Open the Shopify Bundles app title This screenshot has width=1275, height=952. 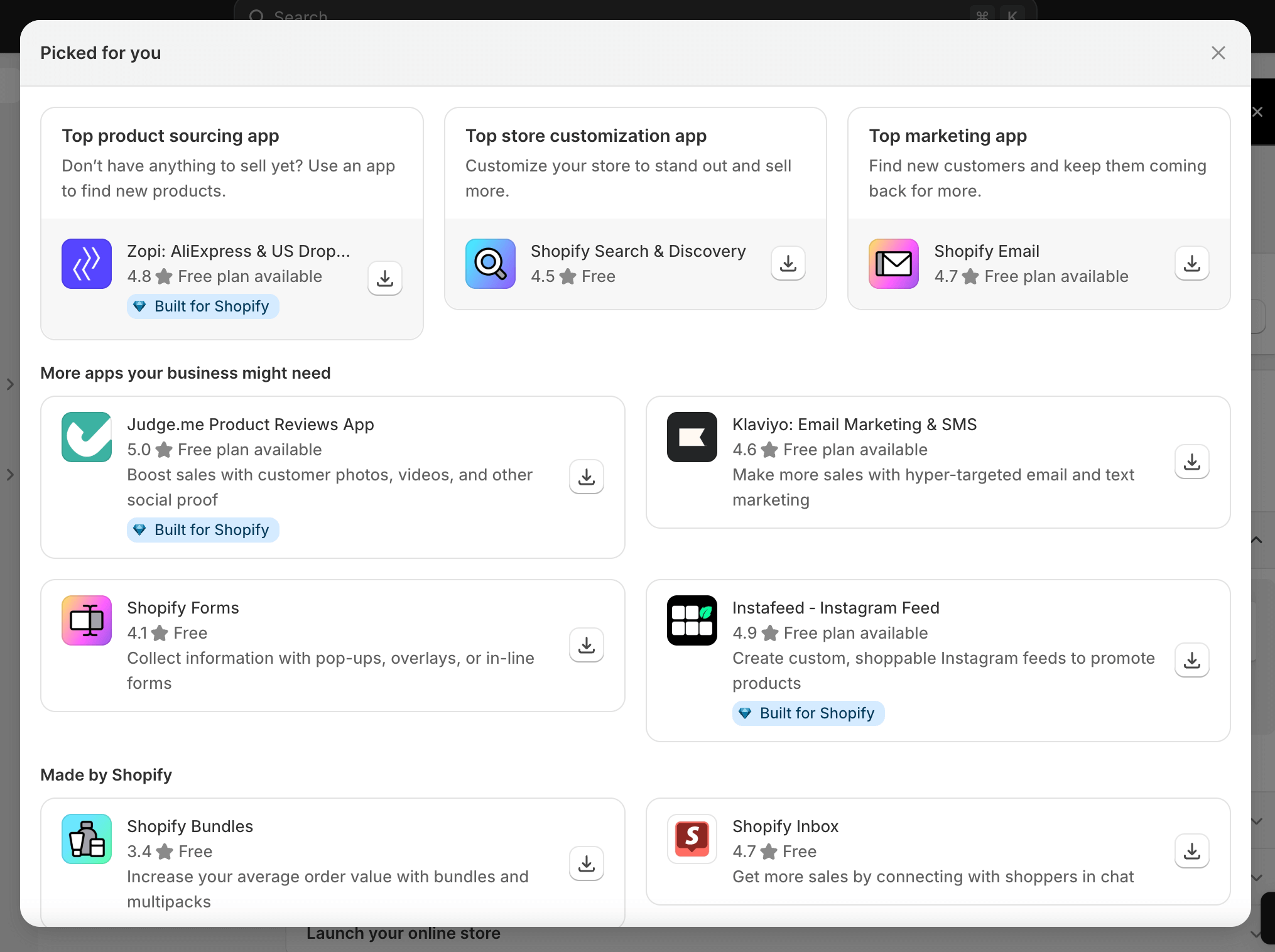coord(190,826)
